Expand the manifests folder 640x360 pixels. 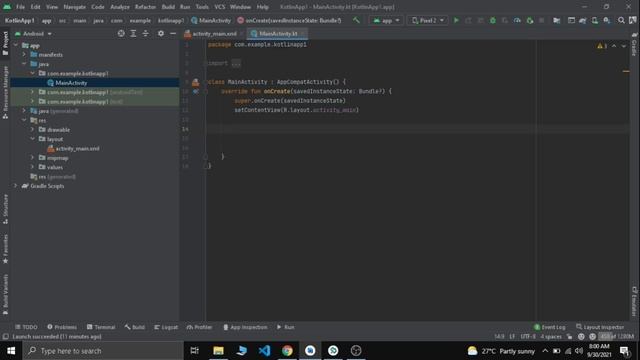click(x=24, y=54)
